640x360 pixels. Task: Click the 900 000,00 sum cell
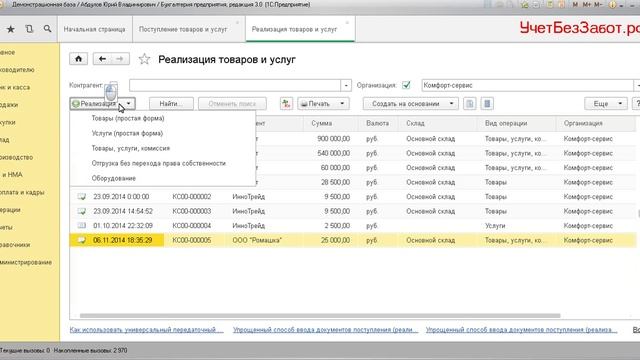click(333, 139)
